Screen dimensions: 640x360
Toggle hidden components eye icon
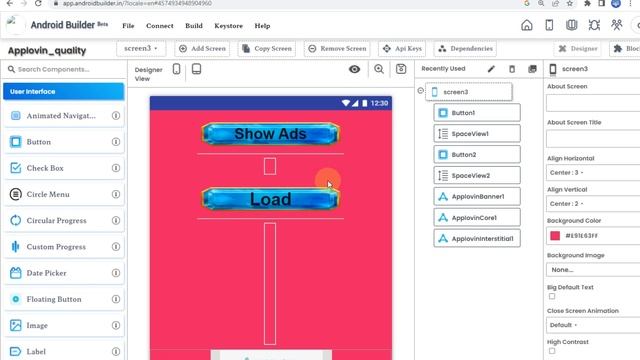(x=354, y=69)
